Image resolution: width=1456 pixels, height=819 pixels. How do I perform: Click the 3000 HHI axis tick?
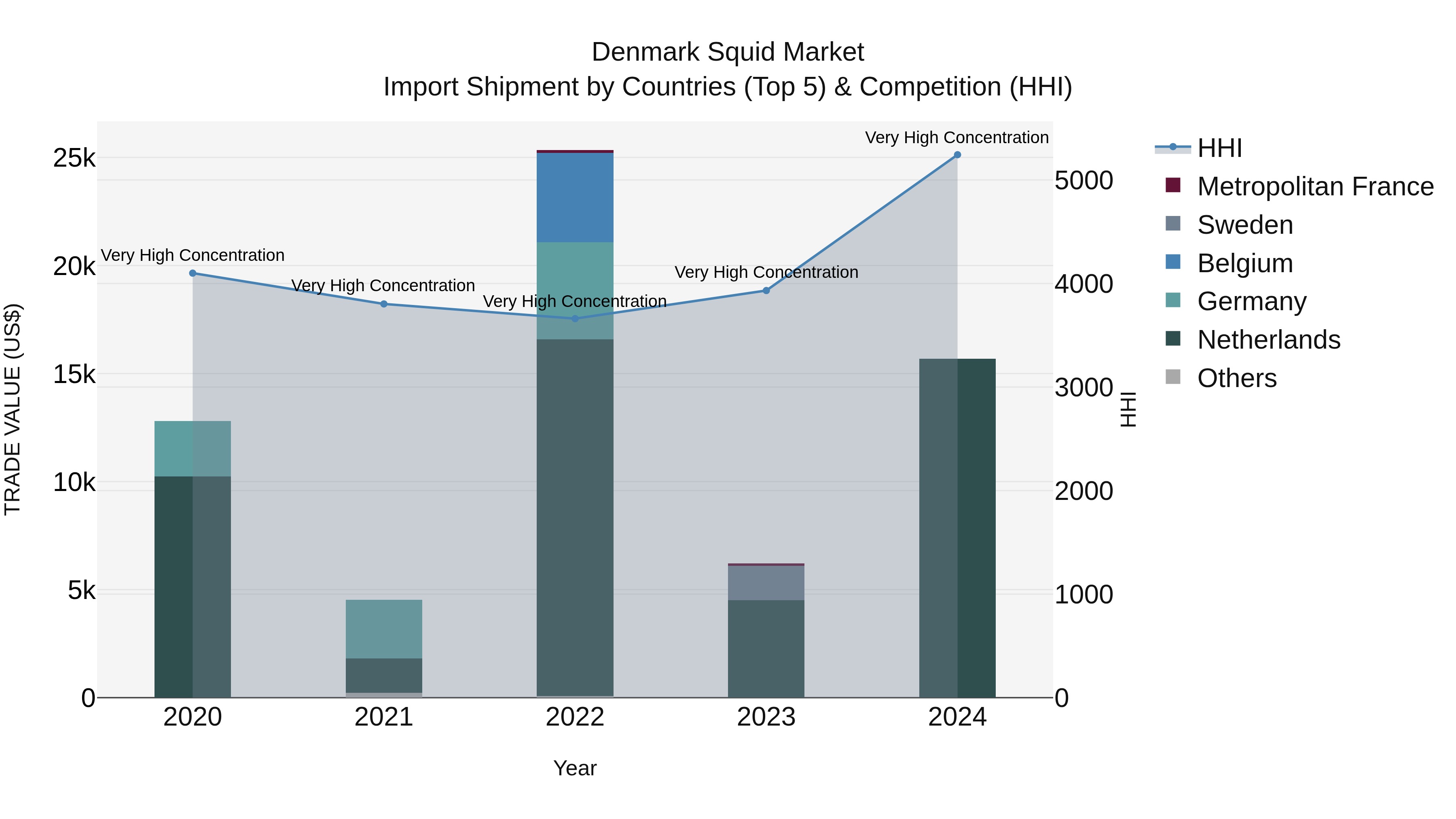click(x=1084, y=388)
